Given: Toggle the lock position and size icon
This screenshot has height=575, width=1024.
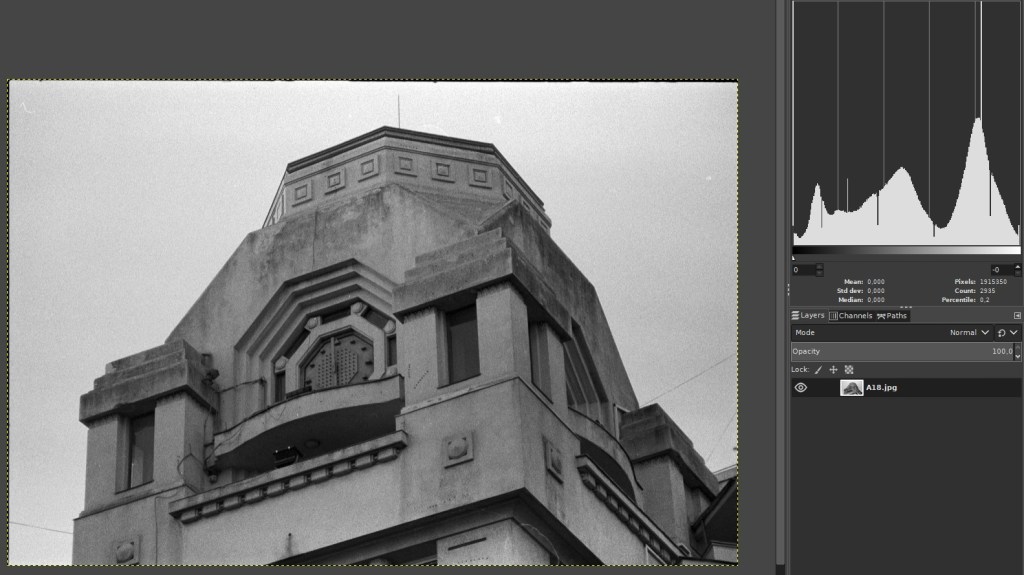Looking at the screenshot, I should 833,369.
